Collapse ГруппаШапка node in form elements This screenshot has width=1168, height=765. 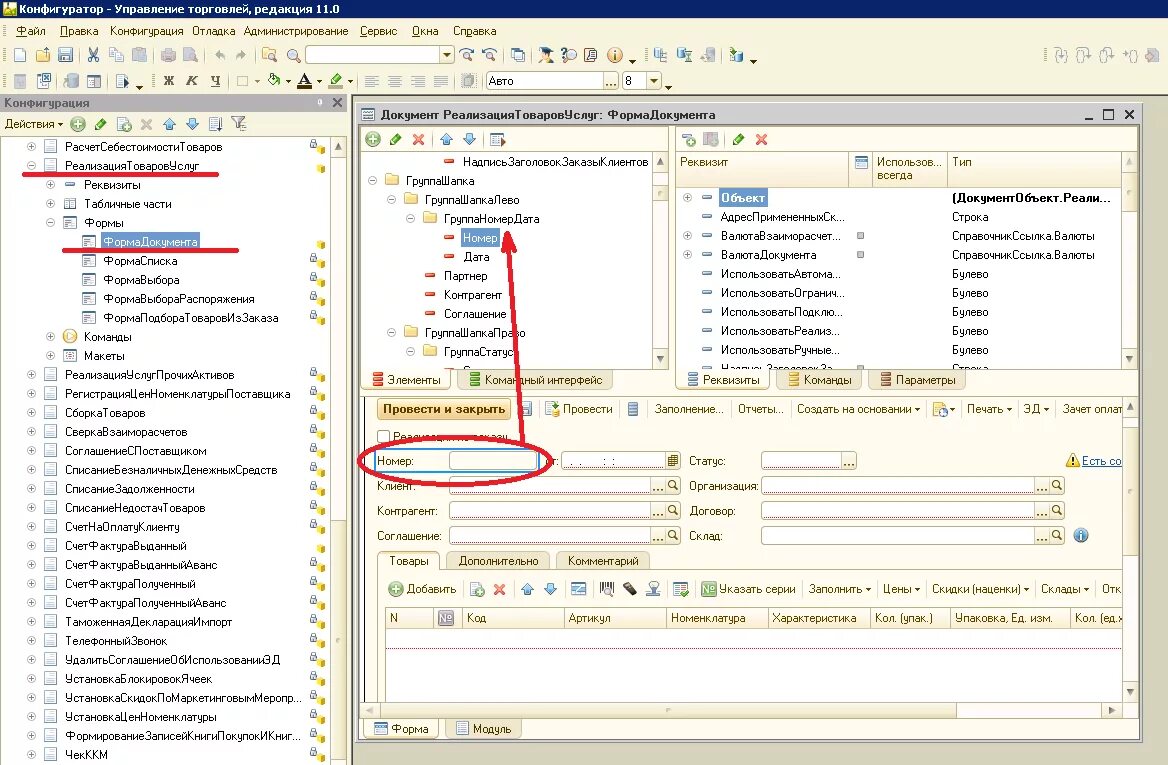pyautogui.click(x=372, y=181)
